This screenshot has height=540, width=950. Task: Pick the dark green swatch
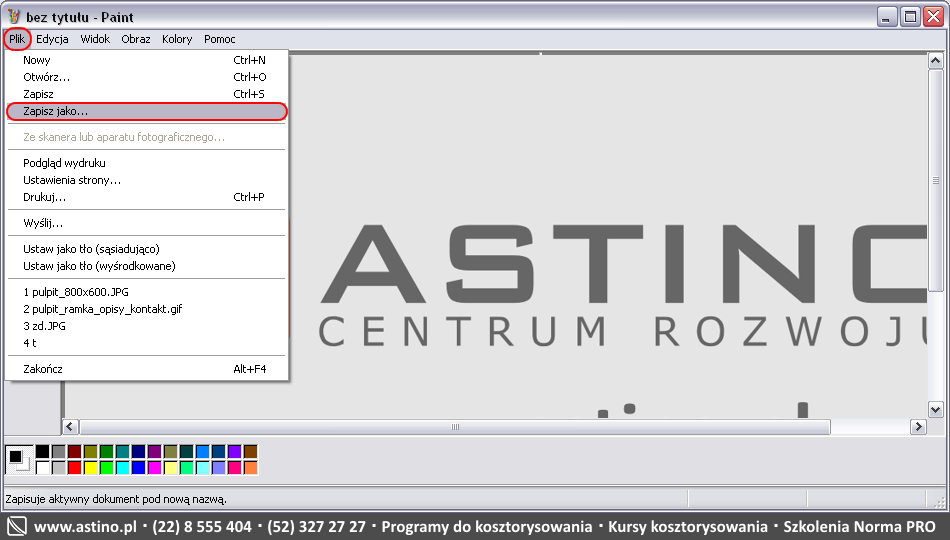(x=107, y=452)
